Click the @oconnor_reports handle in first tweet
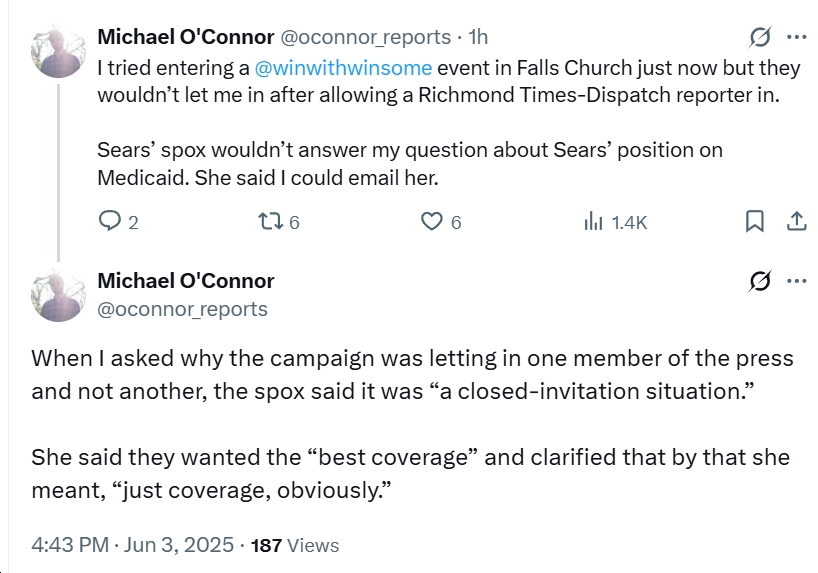 [x=366, y=38]
